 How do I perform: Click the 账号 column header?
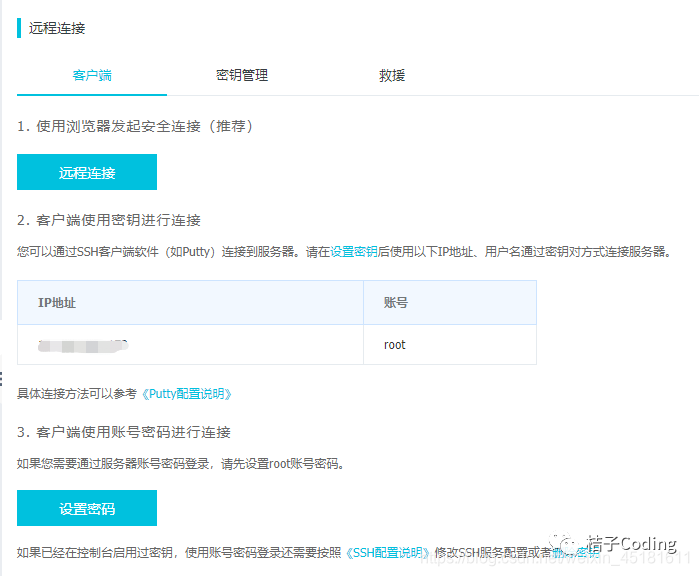(450, 303)
